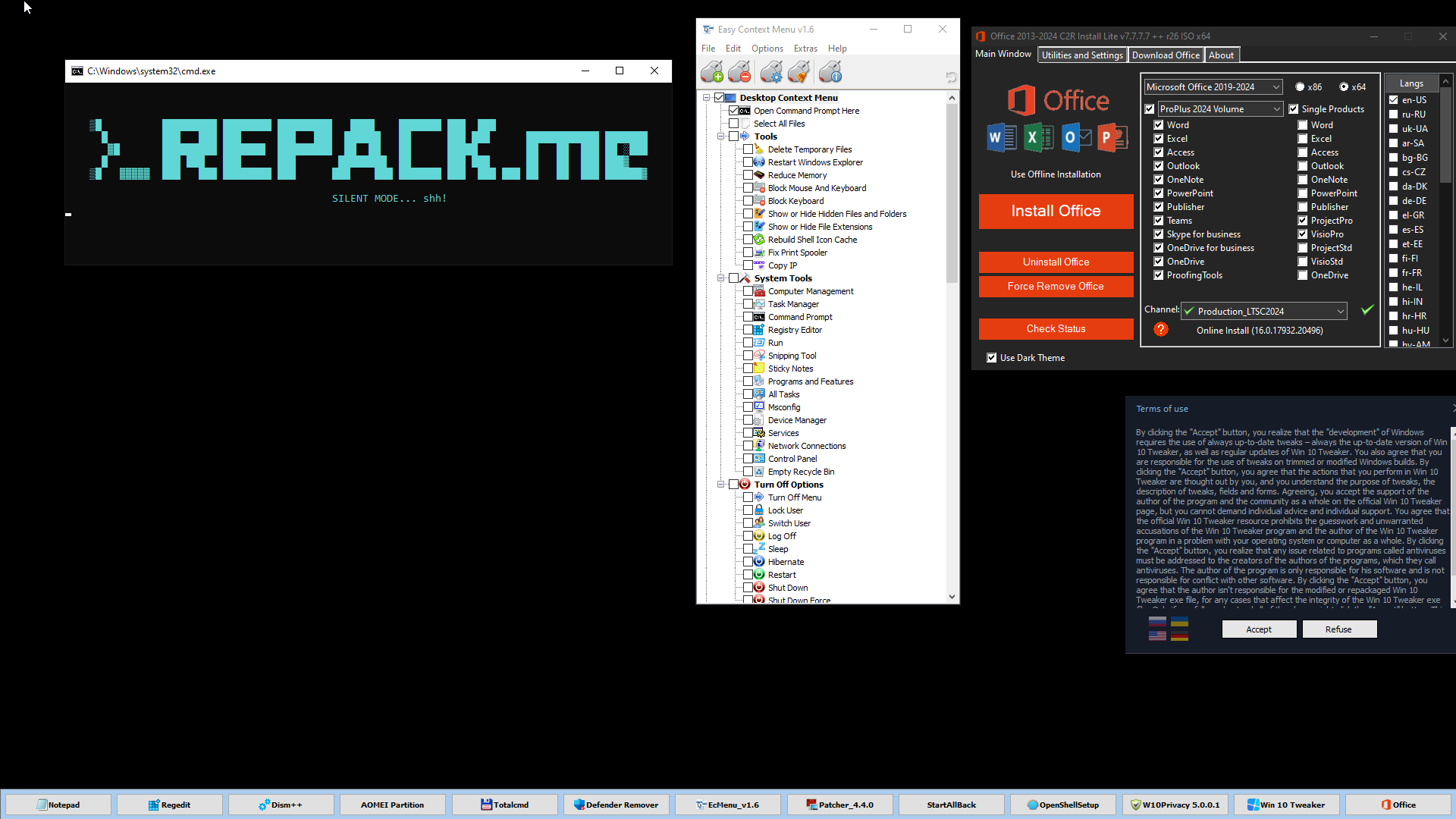Open the ProPlus 2024 Volume edition dropdown

[x=1220, y=109]
